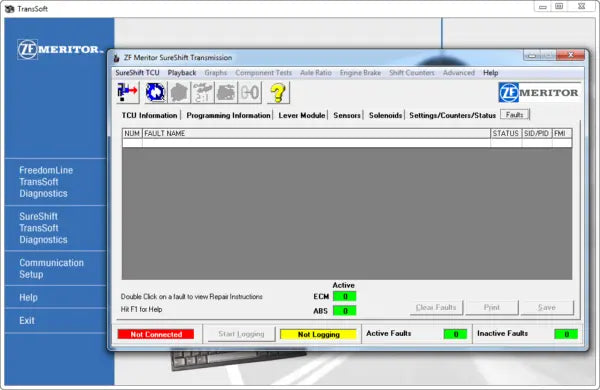Click the connect/disconnect toolbar icon with red arrow
The height and width of the screenshot is (390, 600).
click(x=127, y=92)
